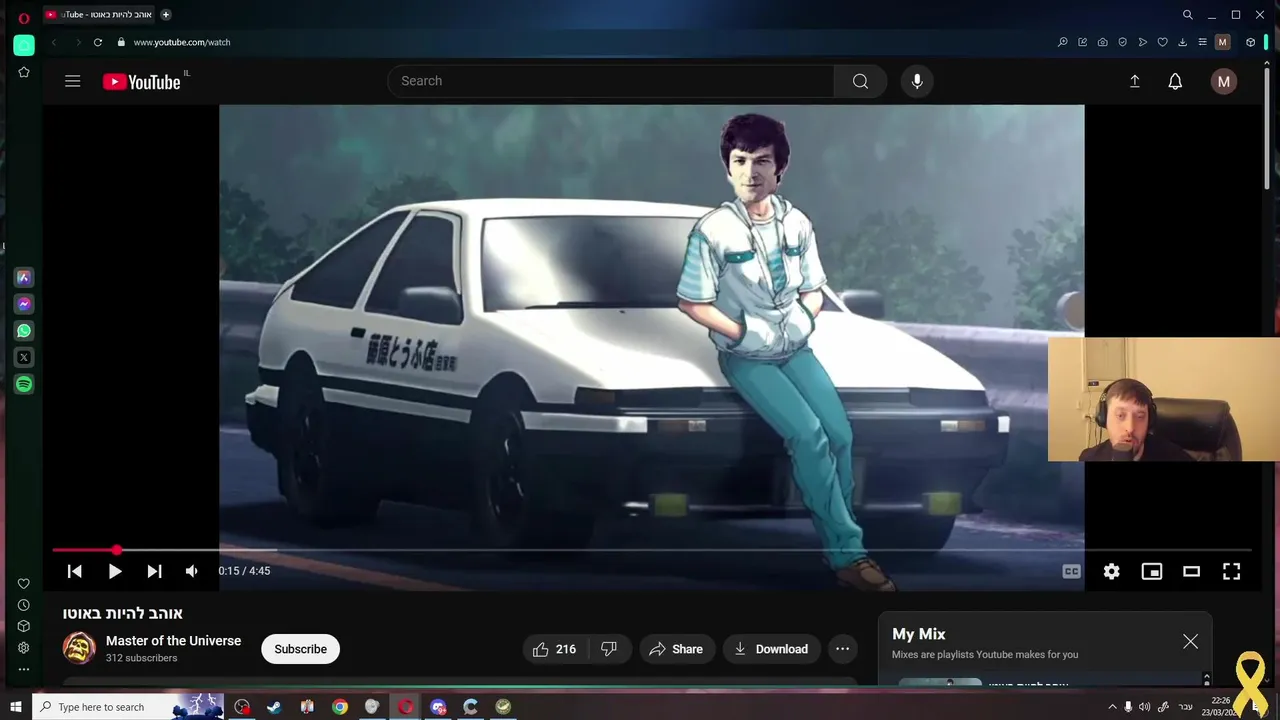Open Opera sidebar settings gear
1280x720 pixels.
click(x=24, y=647)
